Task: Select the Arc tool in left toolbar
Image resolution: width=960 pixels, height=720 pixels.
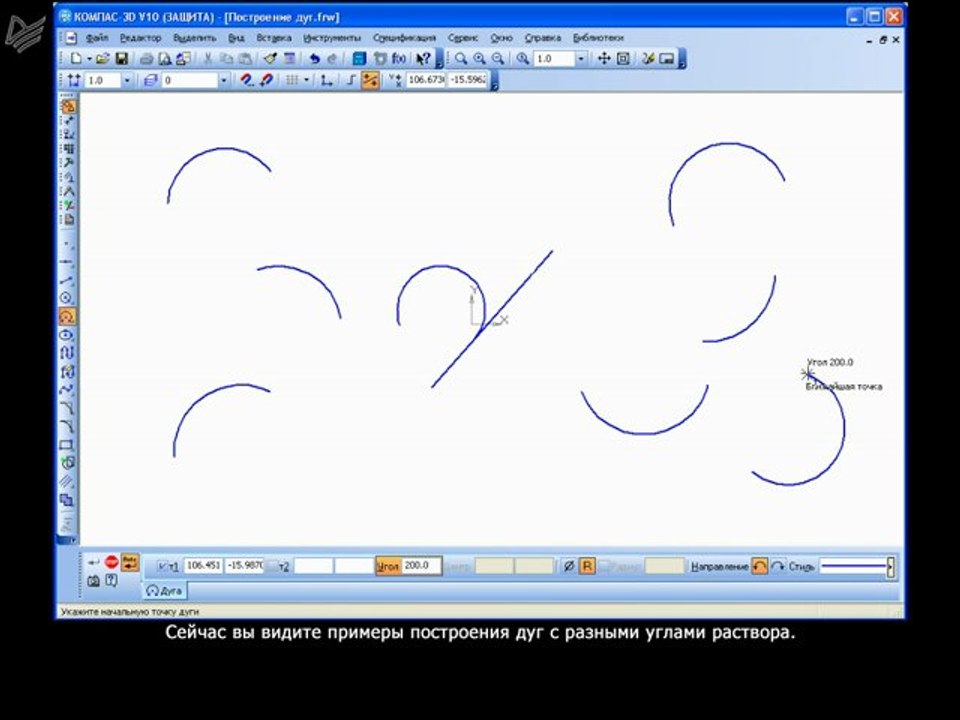Action: coord(67,317)
